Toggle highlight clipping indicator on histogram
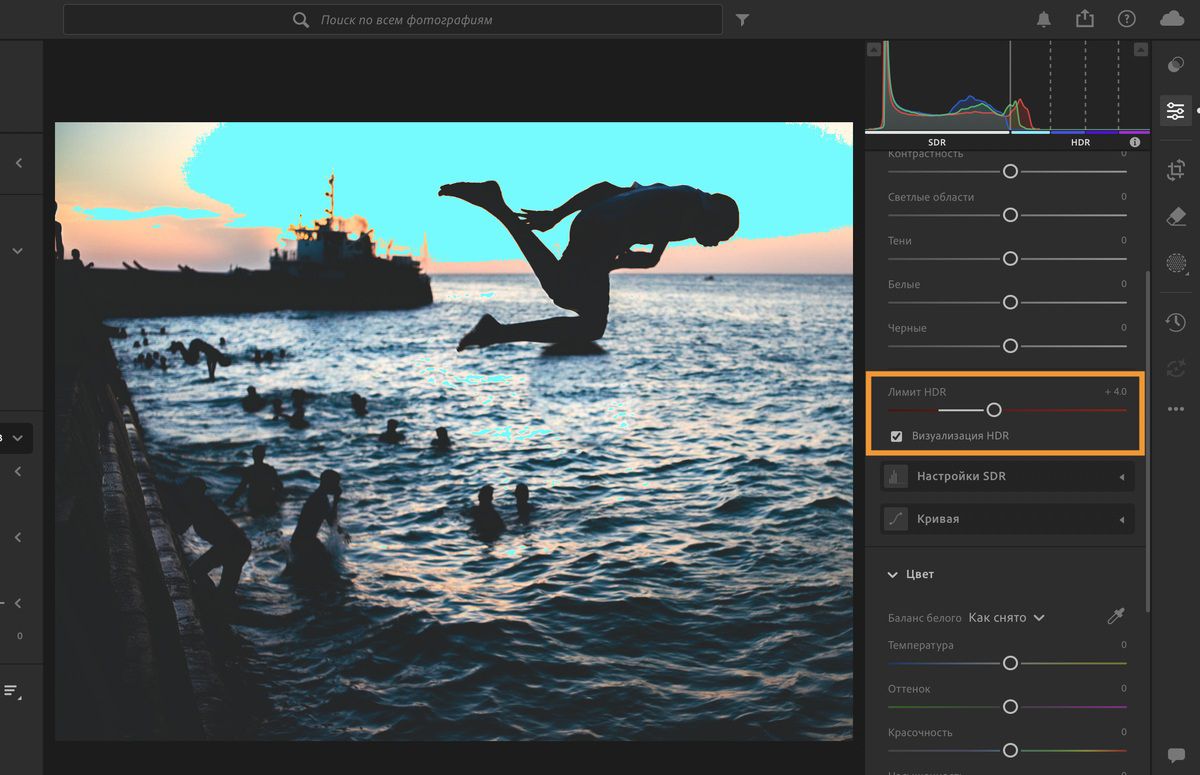This screenshot has width=1200, height=775. pos(1140,49)
